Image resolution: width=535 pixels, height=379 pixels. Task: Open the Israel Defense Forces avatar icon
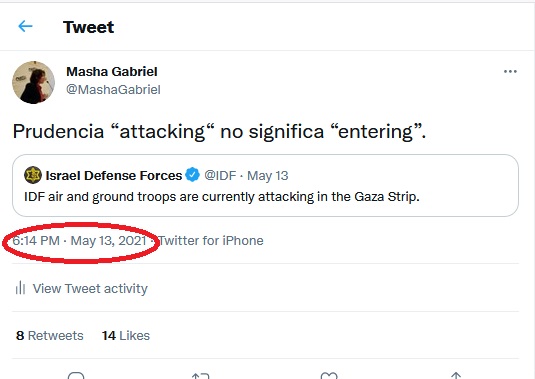click(x=33, y=175)
